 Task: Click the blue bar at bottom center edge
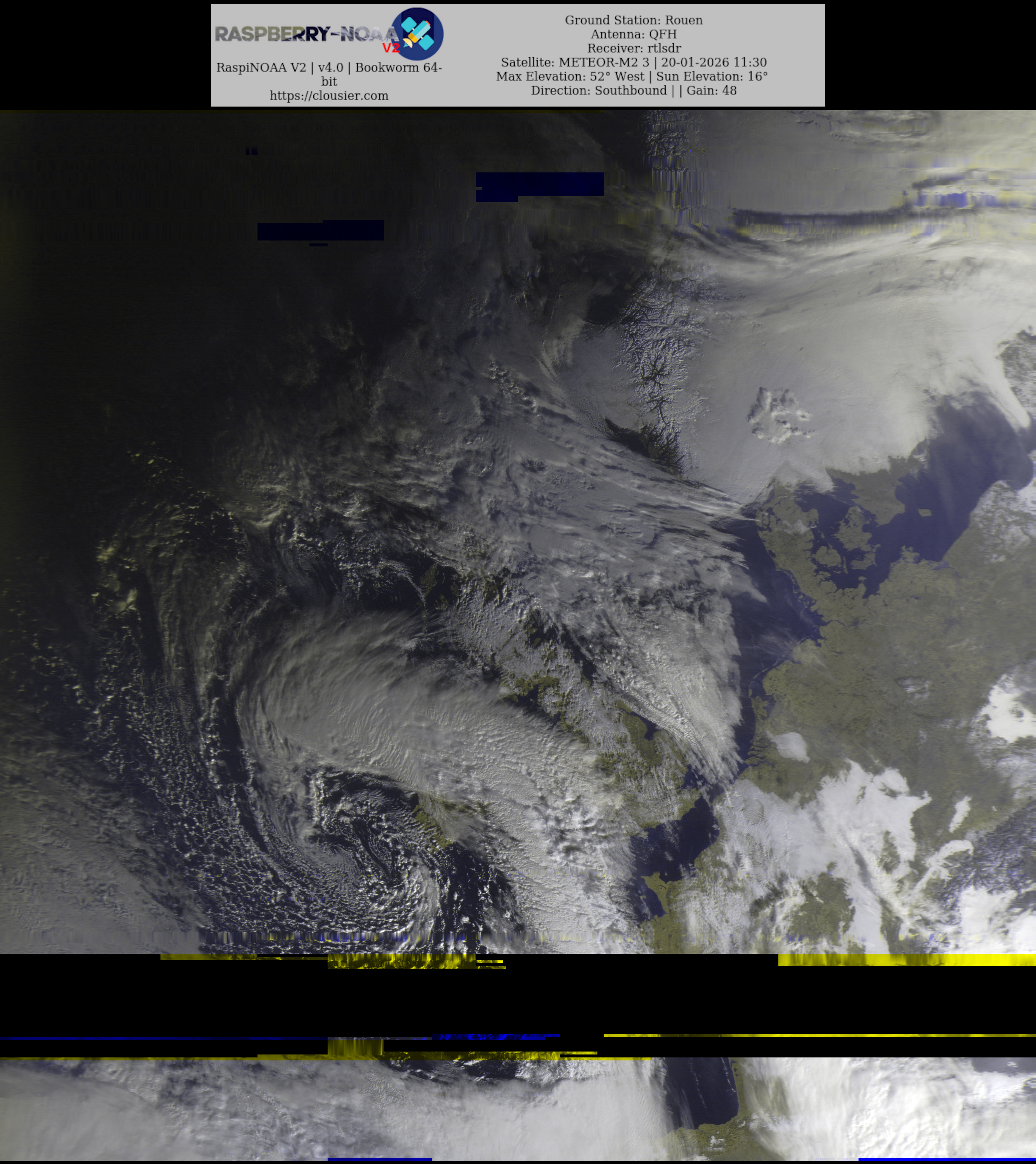(379, 1160)
